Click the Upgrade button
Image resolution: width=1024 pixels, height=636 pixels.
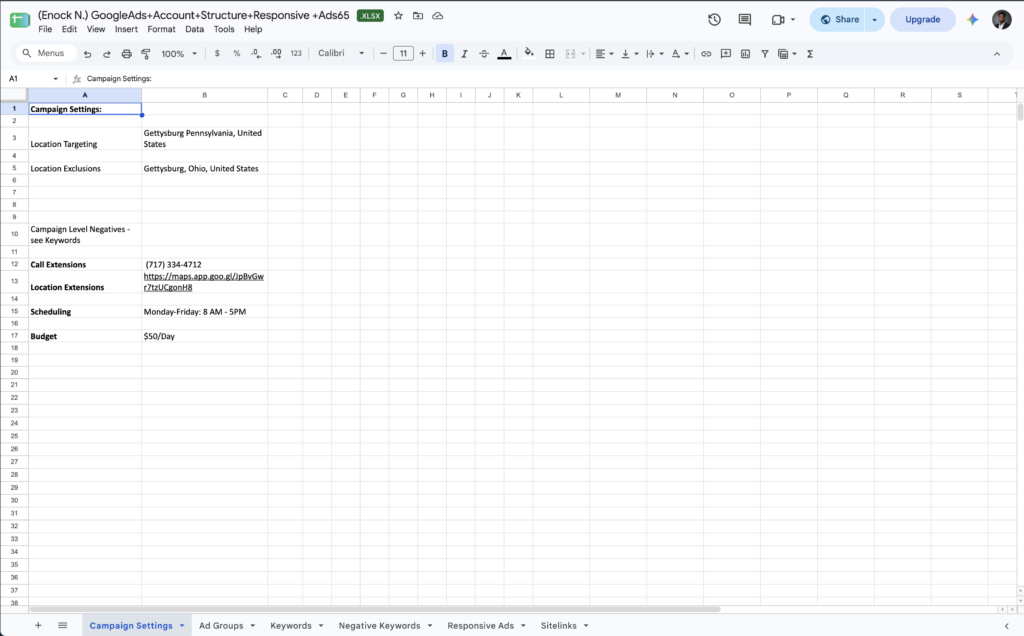922,20
